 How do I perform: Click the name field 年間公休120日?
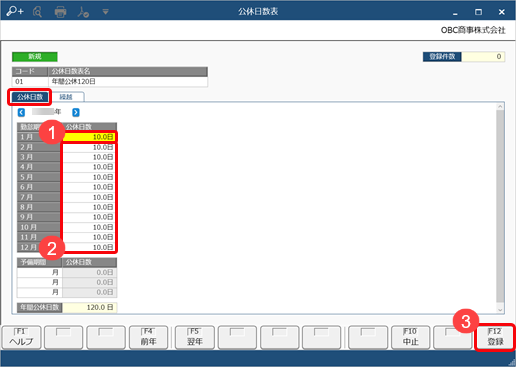128,82
